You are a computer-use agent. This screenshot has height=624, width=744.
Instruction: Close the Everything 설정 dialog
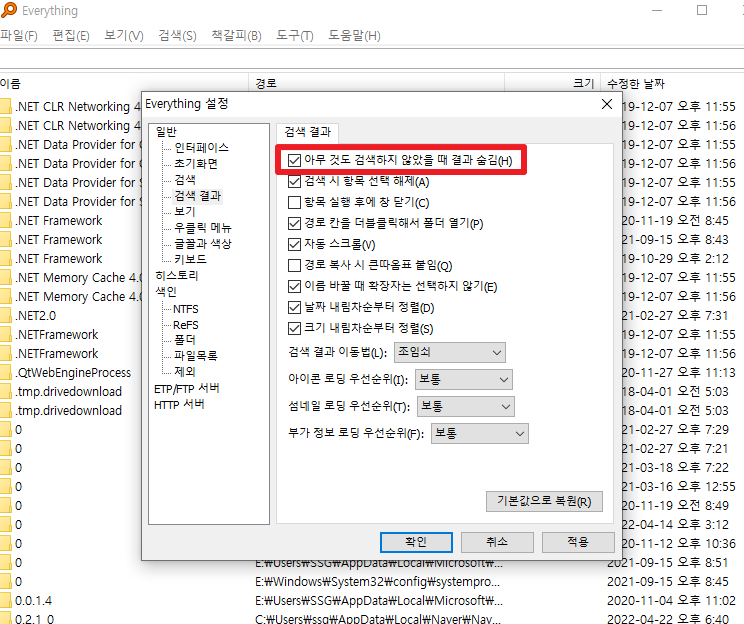(x=607, y=104)
